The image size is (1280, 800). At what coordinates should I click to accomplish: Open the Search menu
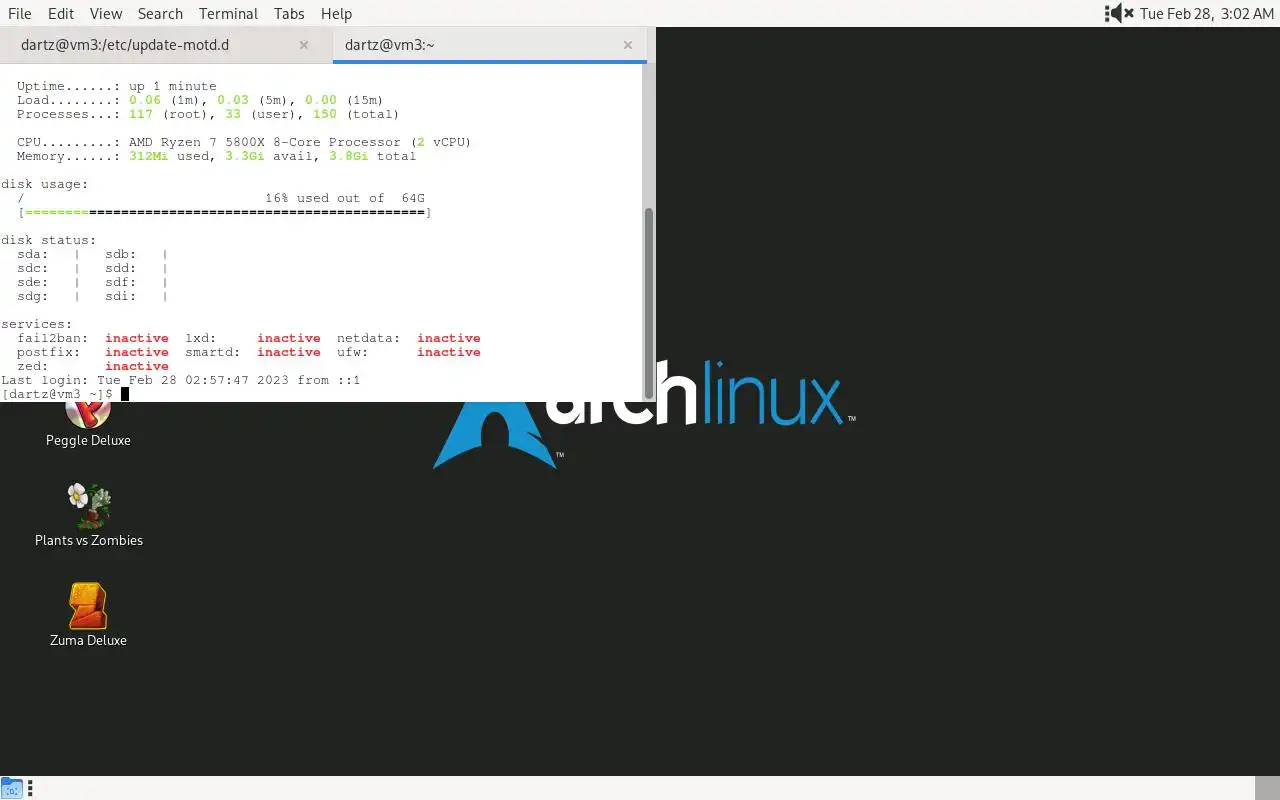tap(160, 13)
